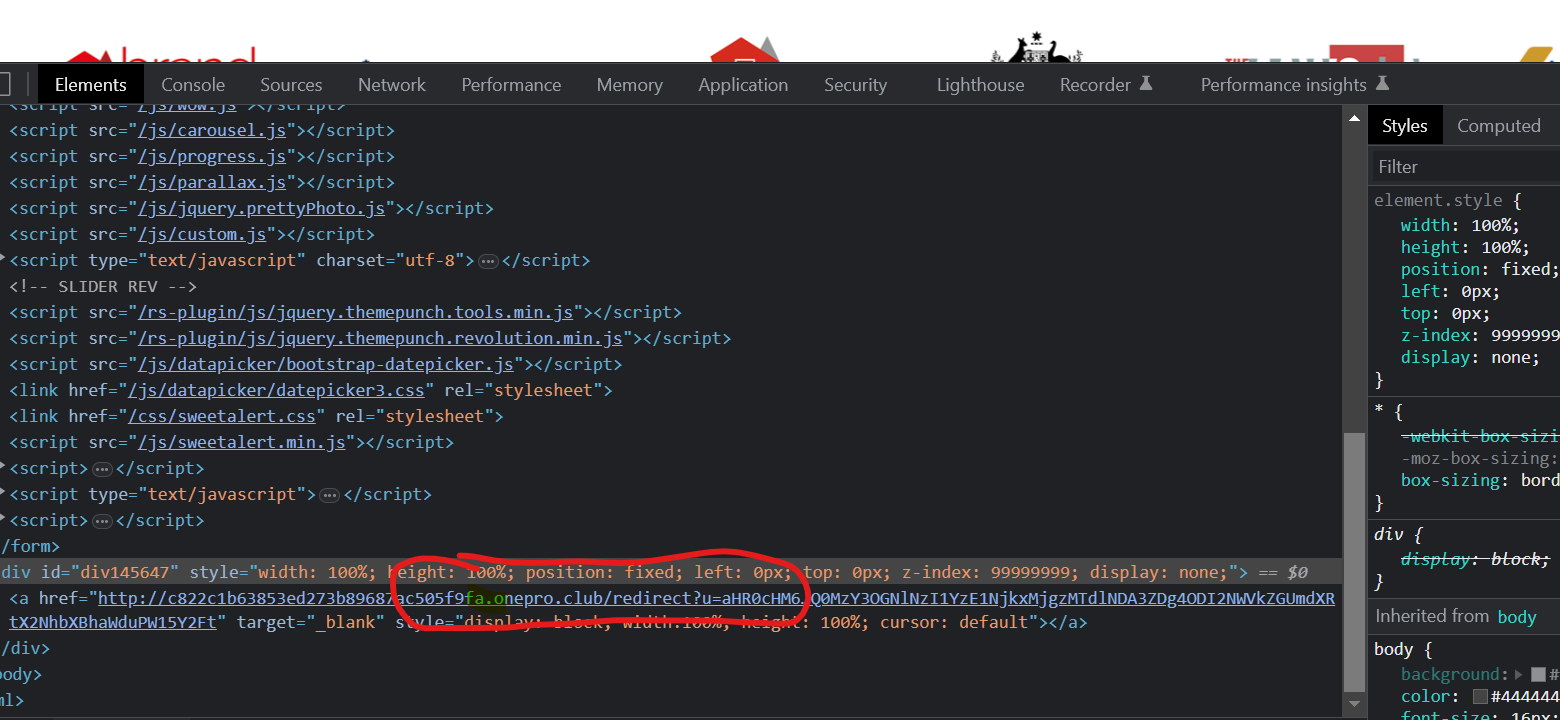The width and height of the screenshot is (1560, 720).
Task: Expand ellipsis of text/javascript script without charset
Action: 329,495
